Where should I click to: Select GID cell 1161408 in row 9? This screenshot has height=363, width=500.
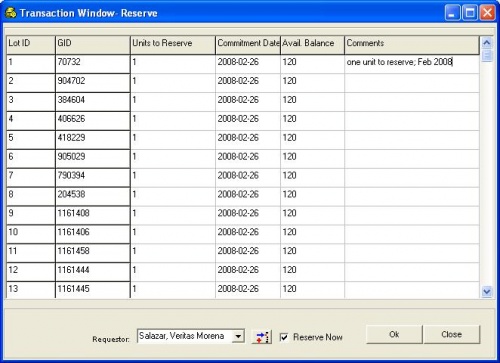click(93, 215)
